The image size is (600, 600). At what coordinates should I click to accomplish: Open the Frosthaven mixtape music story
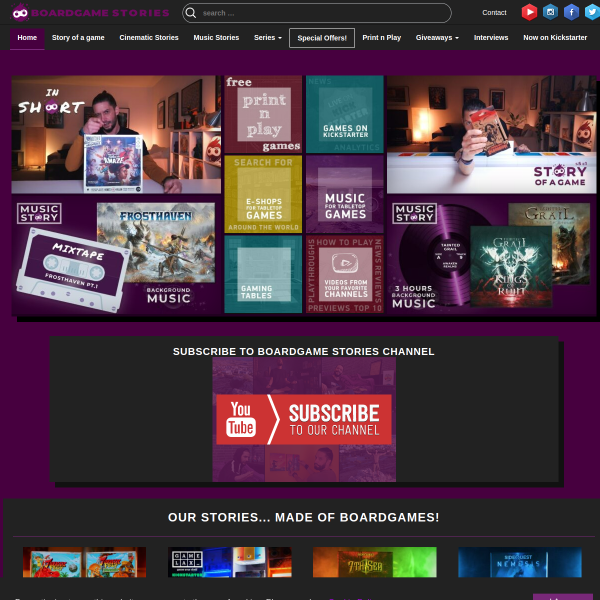tap(116, 256)
